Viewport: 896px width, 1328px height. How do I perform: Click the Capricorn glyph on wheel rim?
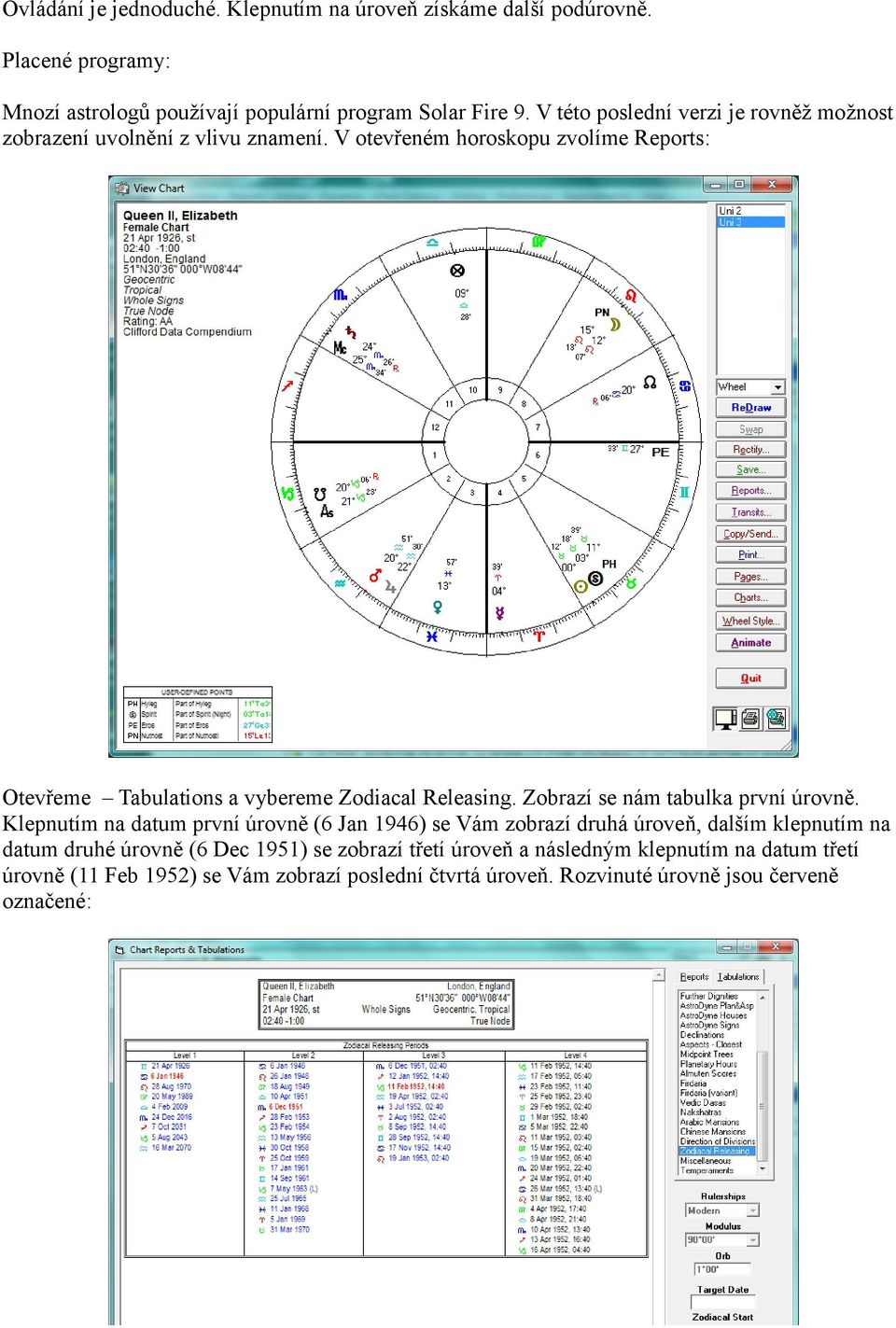pyautogui.click(x=287, y=493)
